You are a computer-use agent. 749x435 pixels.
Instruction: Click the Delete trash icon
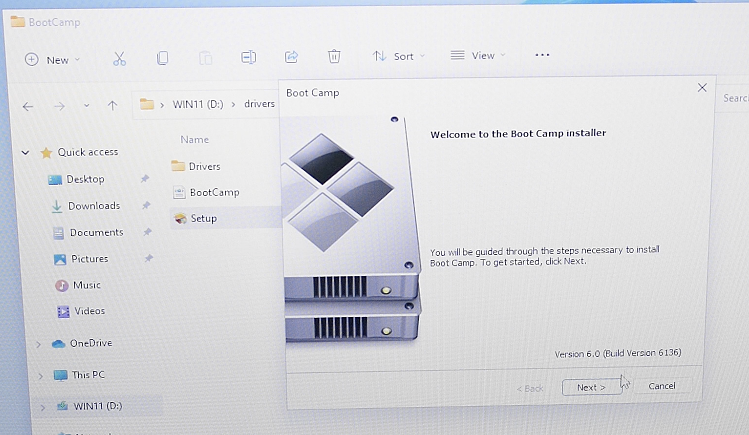point(334,56)
